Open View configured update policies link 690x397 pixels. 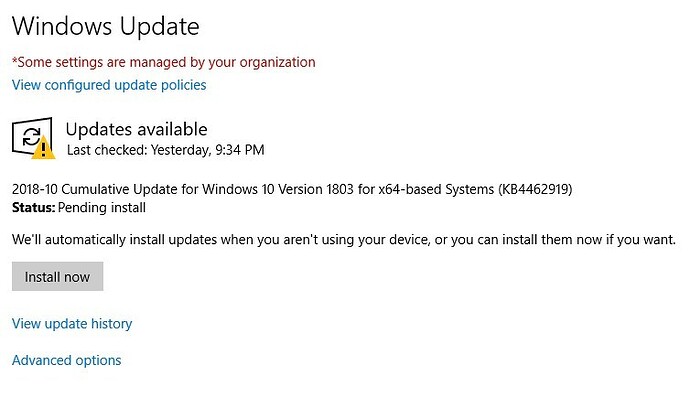click(109, 85)
